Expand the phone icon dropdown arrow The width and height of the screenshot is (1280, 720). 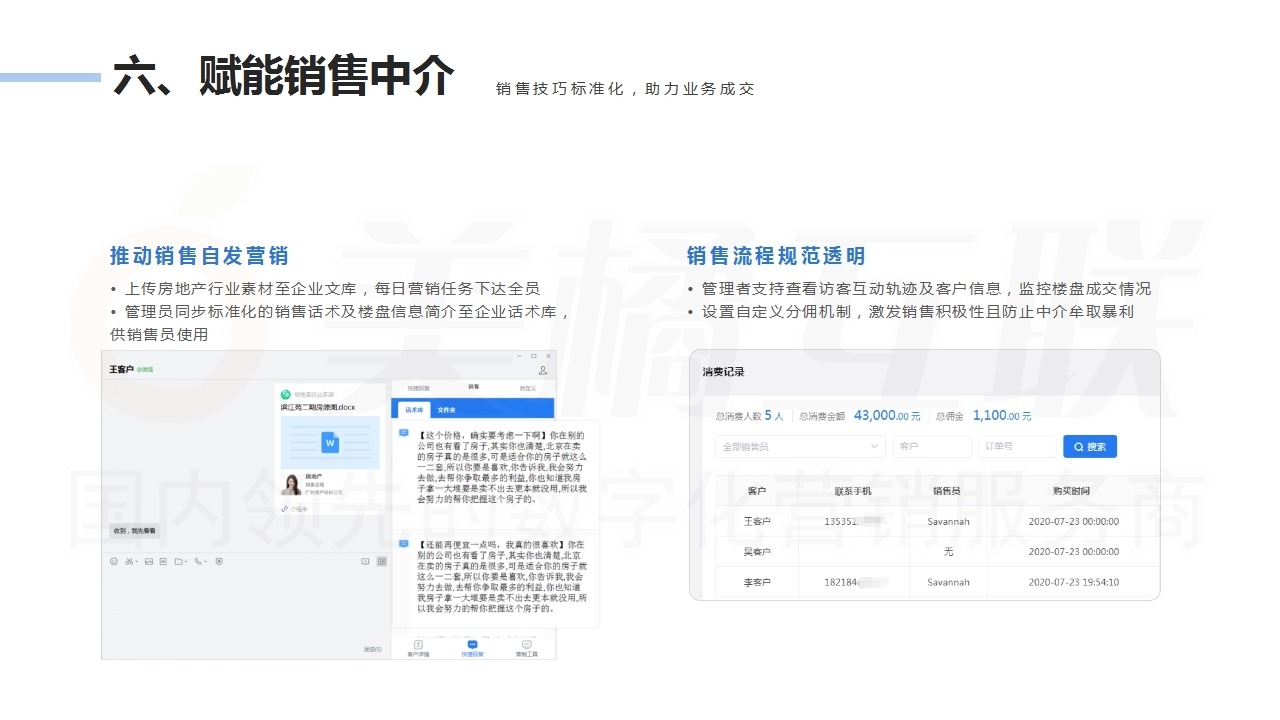[205, 562]
